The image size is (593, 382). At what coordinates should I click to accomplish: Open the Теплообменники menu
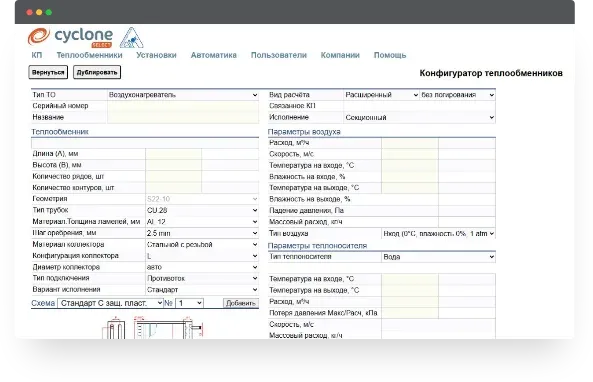pos(89,55)
